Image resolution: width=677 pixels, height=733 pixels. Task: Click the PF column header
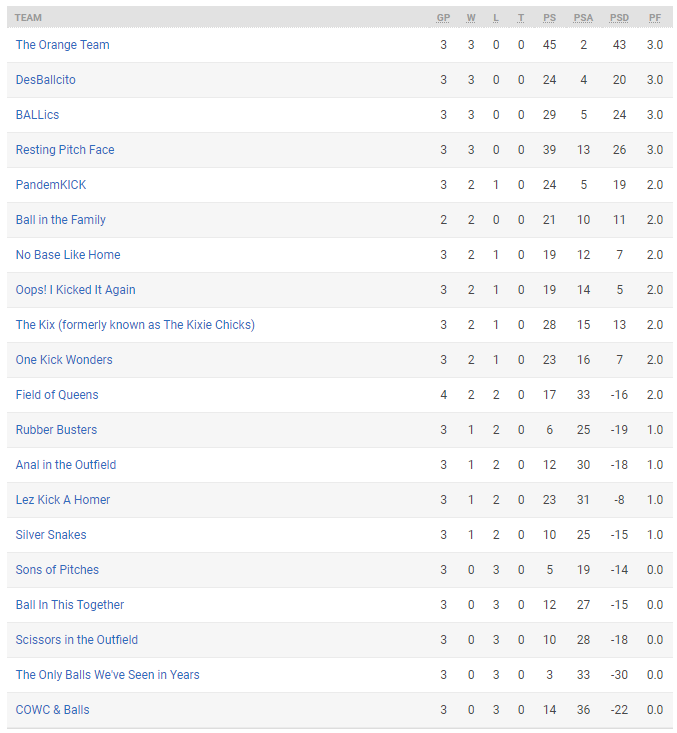pos(655,18)
